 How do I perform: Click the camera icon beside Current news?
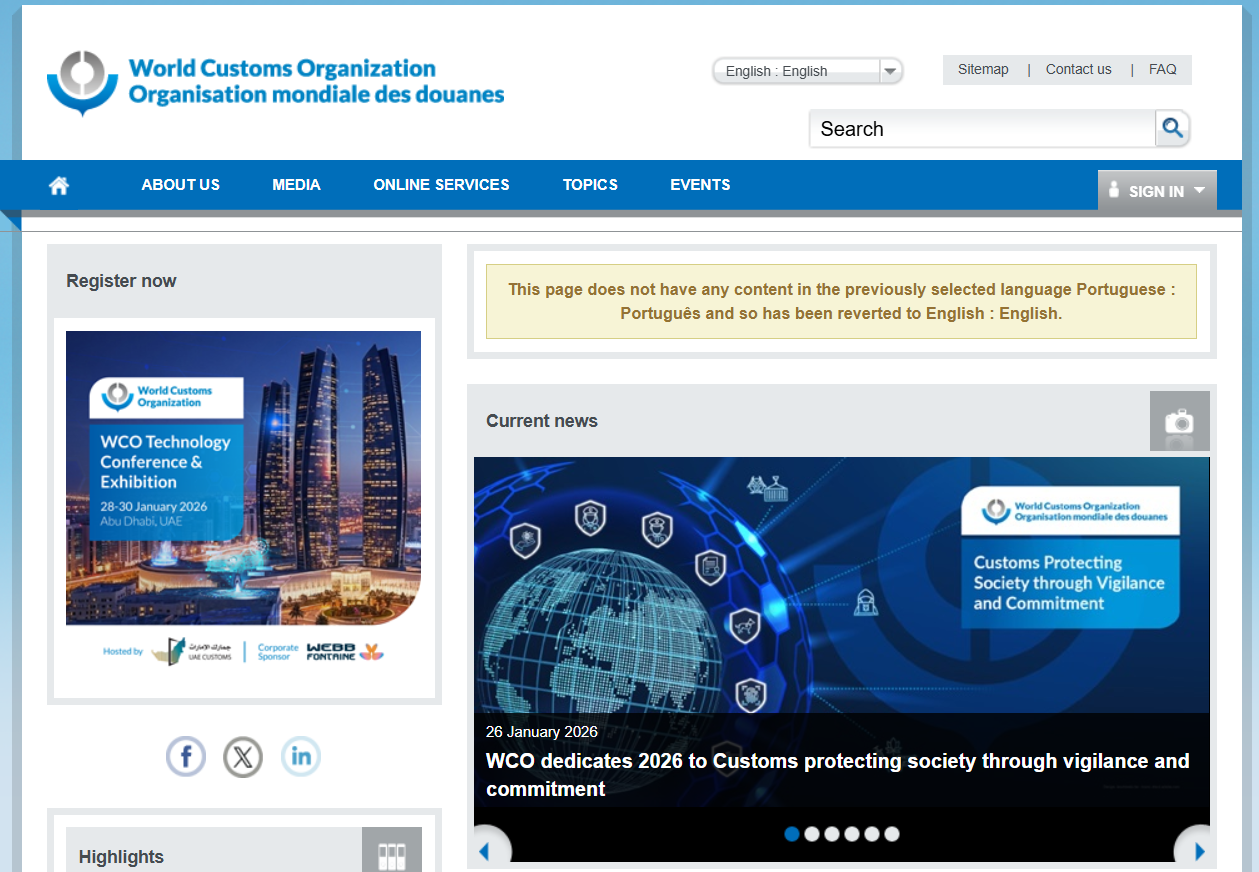tap(1179, 421)
